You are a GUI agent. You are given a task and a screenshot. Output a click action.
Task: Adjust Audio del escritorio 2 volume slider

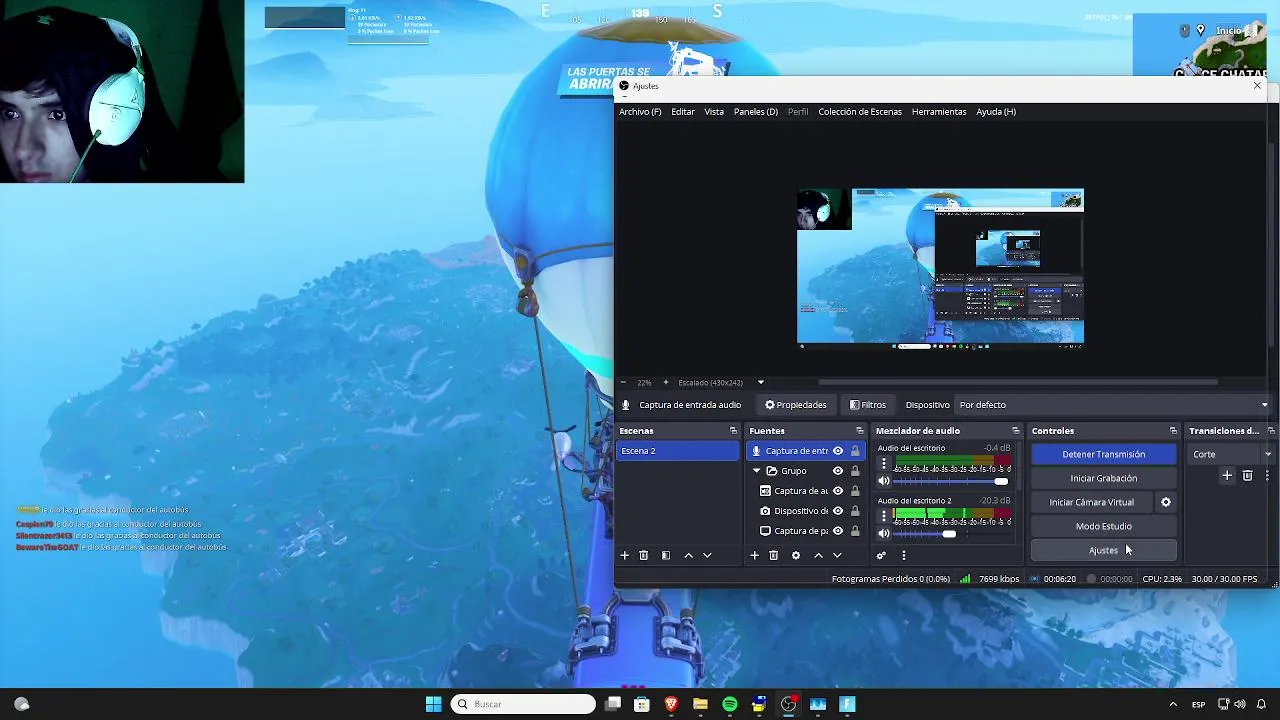[x=952, y=533]
